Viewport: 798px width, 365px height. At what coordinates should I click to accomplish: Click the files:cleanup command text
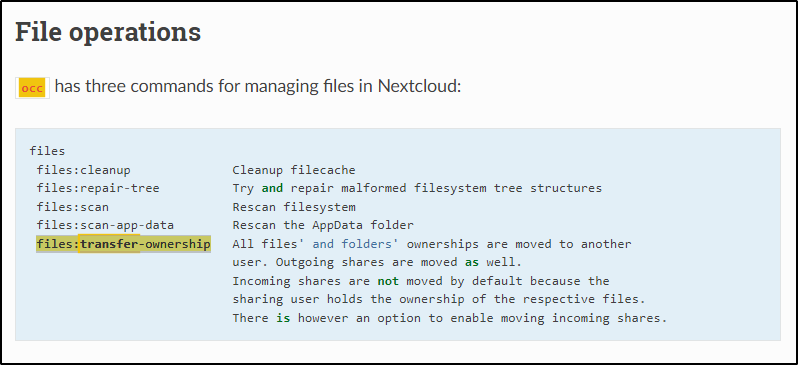(83, 170)
